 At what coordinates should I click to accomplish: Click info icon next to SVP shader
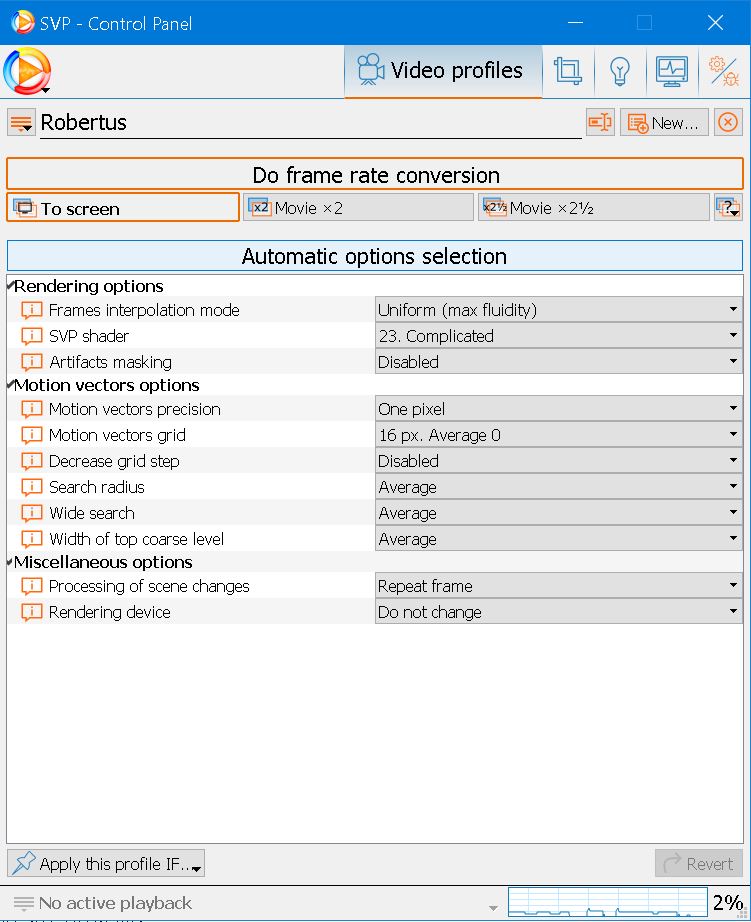[x=32, y=337]
